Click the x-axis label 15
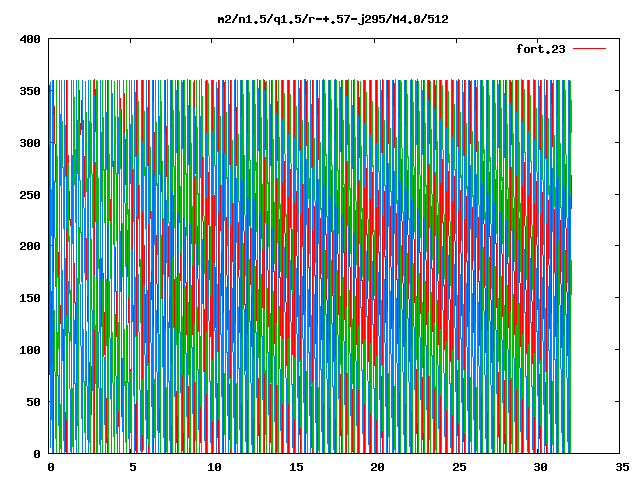This screenshot has height=480, width=640. click(296, 467)
